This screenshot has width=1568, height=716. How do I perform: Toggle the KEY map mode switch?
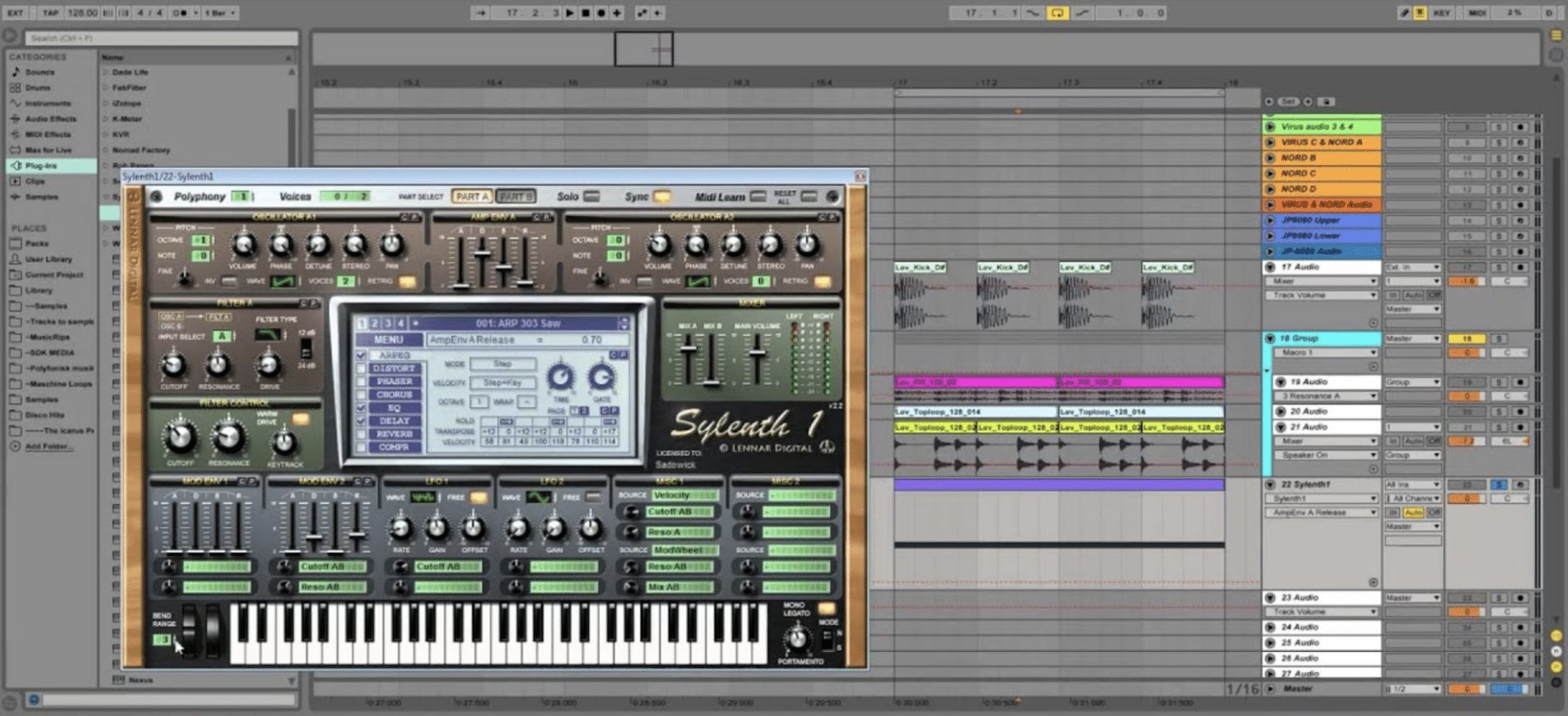1442,13
